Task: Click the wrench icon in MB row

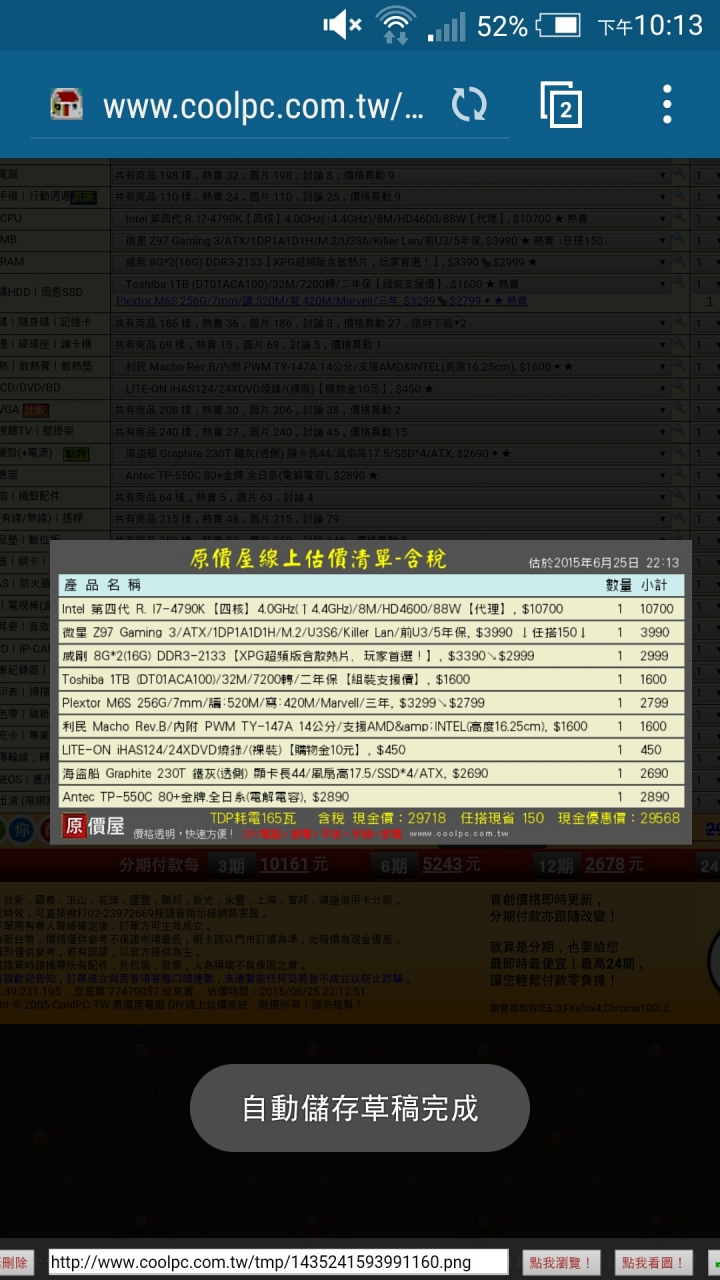Action: (x=680, y=240)
